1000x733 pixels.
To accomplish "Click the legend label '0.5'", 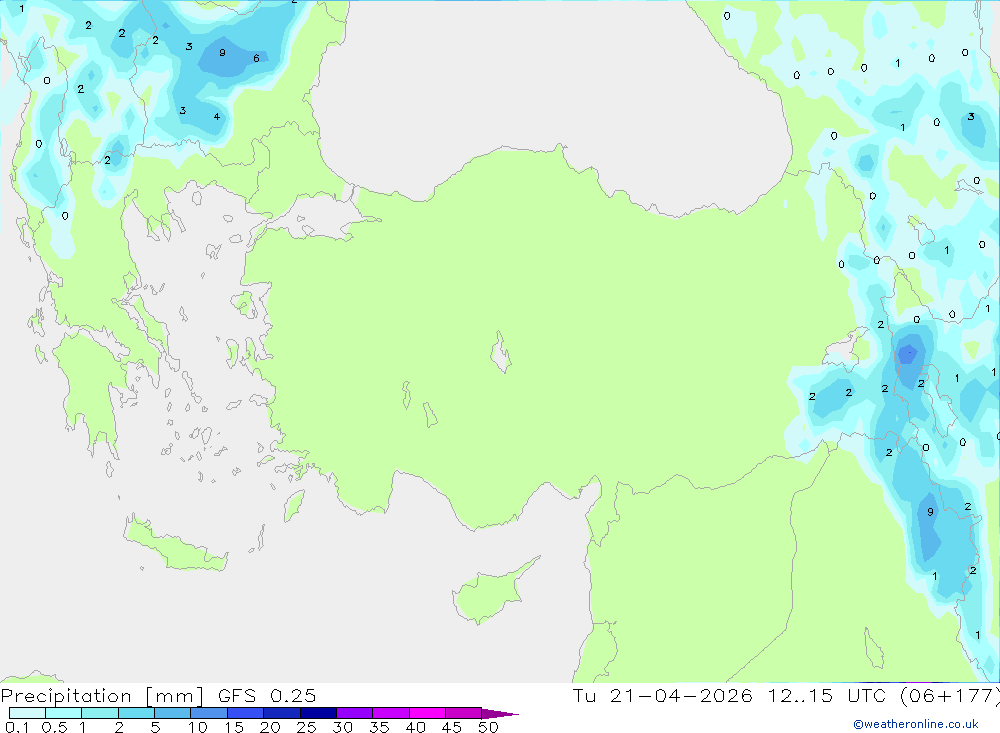I will click(54, 727).
